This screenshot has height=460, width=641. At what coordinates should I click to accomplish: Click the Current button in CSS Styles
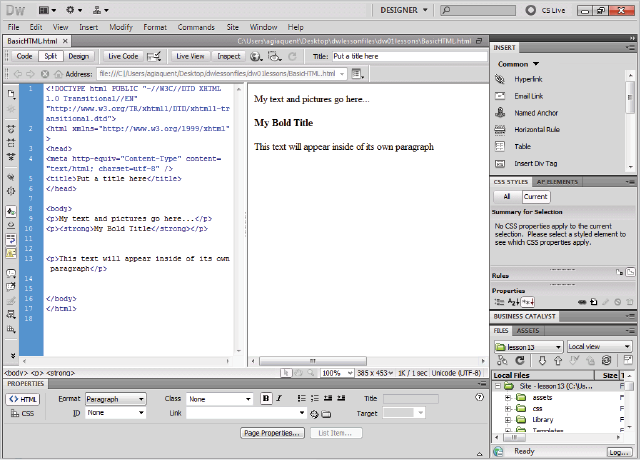click(x=536, y=197)
